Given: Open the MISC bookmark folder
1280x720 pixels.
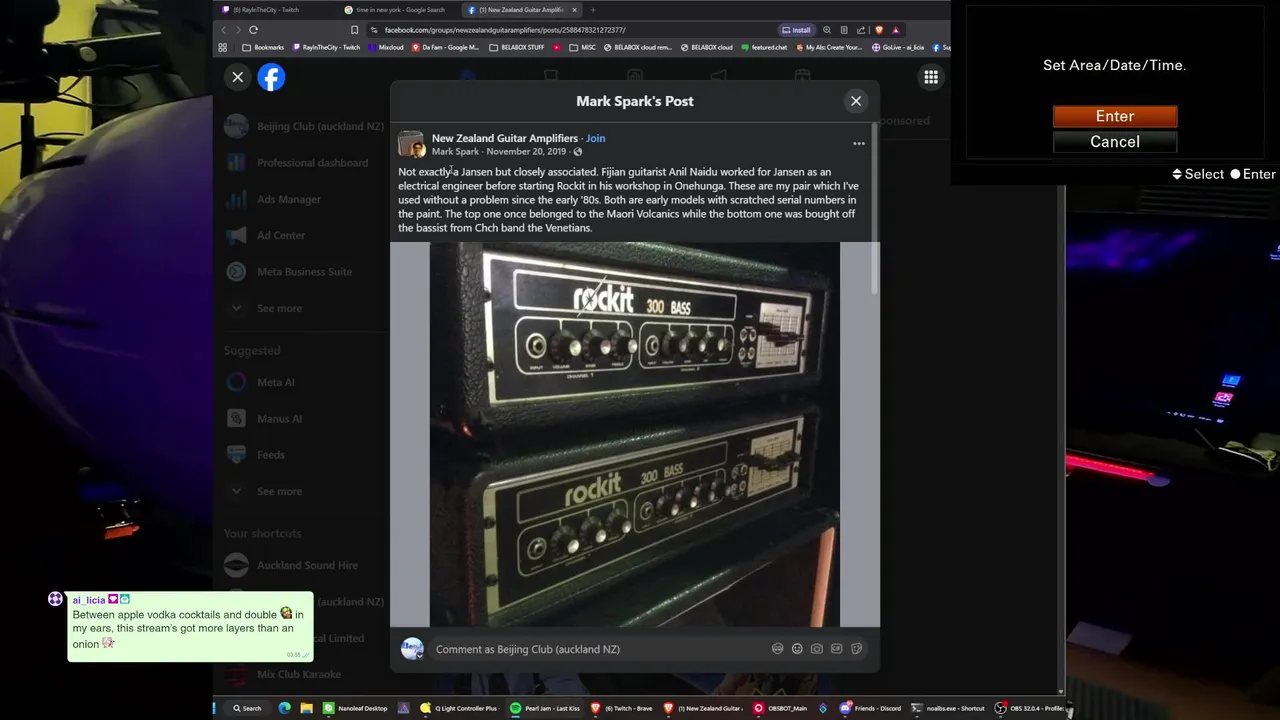Looking at the screenshot, I should [x=582, y=47].
